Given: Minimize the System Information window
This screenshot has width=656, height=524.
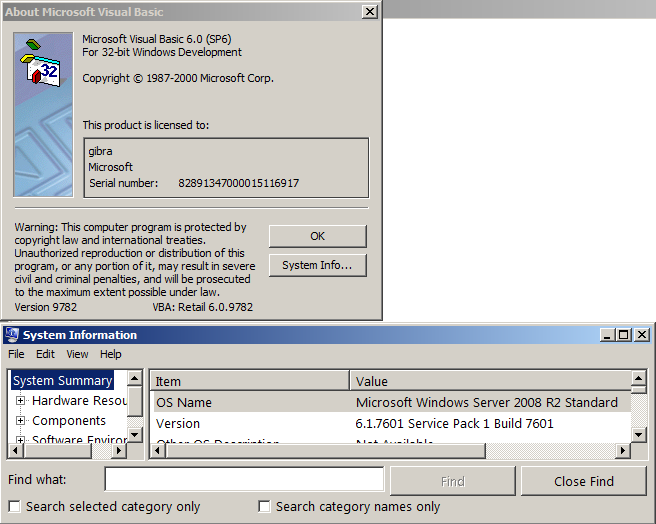Looking at the screenshot, I should [x=606, y=335].
